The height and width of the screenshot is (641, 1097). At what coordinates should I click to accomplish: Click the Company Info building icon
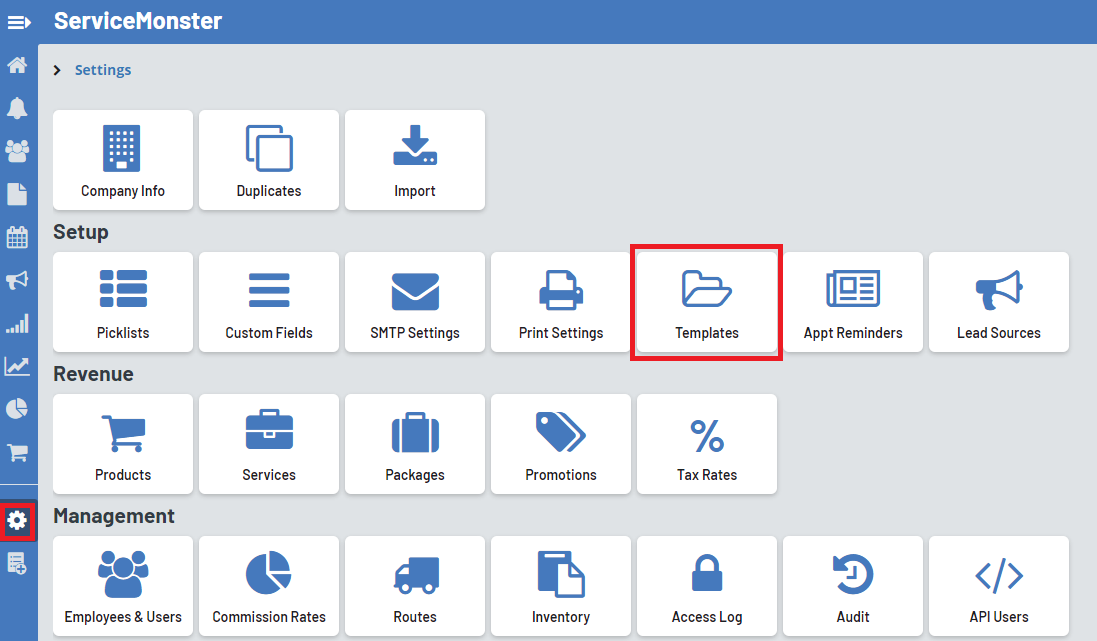122,149
